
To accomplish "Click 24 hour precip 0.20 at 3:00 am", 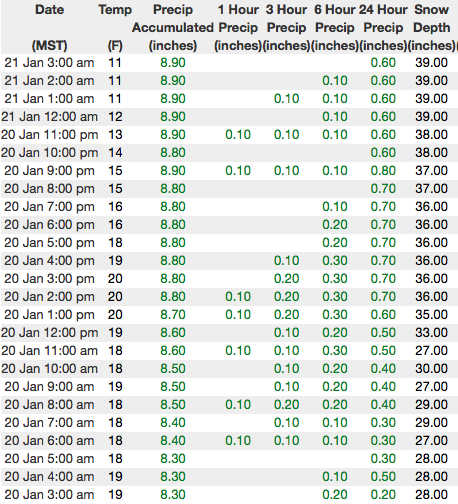I will tap(383, 495).
